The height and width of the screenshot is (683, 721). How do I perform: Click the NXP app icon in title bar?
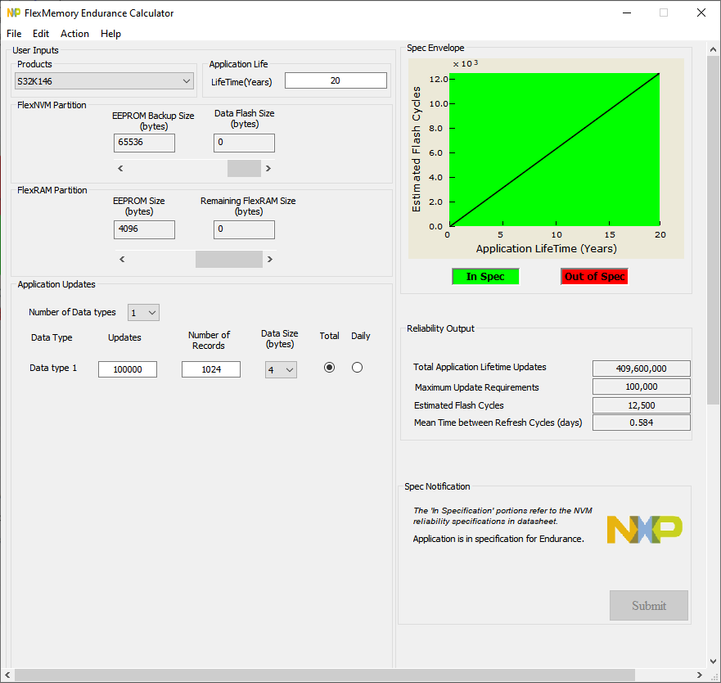13,13
